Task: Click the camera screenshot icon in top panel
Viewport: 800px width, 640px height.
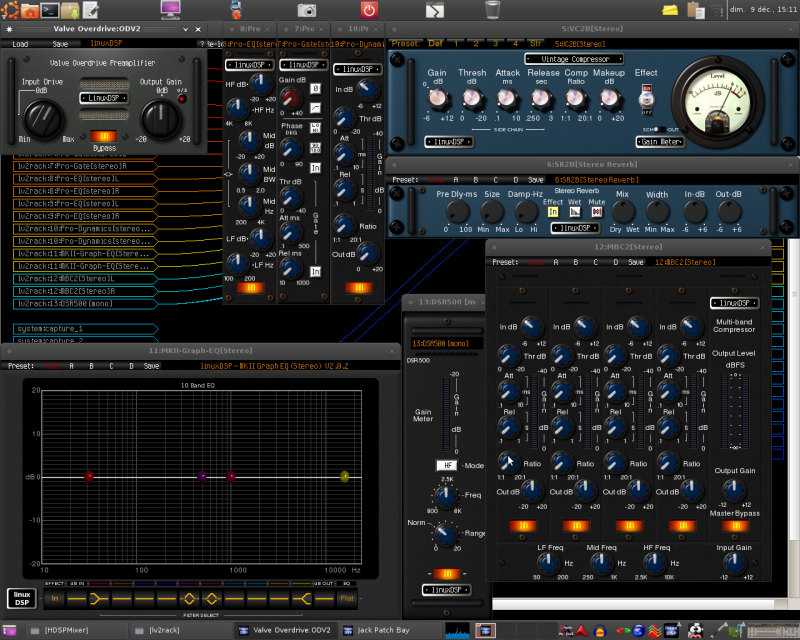Action: (x=307, y=10)
